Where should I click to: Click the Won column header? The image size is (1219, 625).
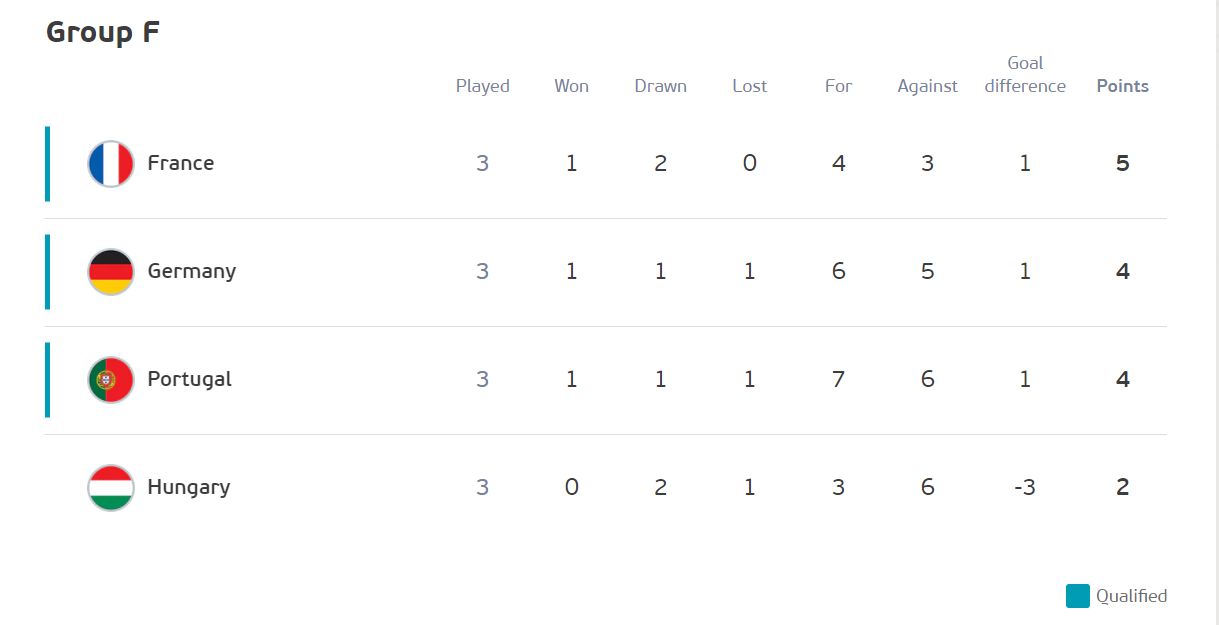[x=572, y=86]
